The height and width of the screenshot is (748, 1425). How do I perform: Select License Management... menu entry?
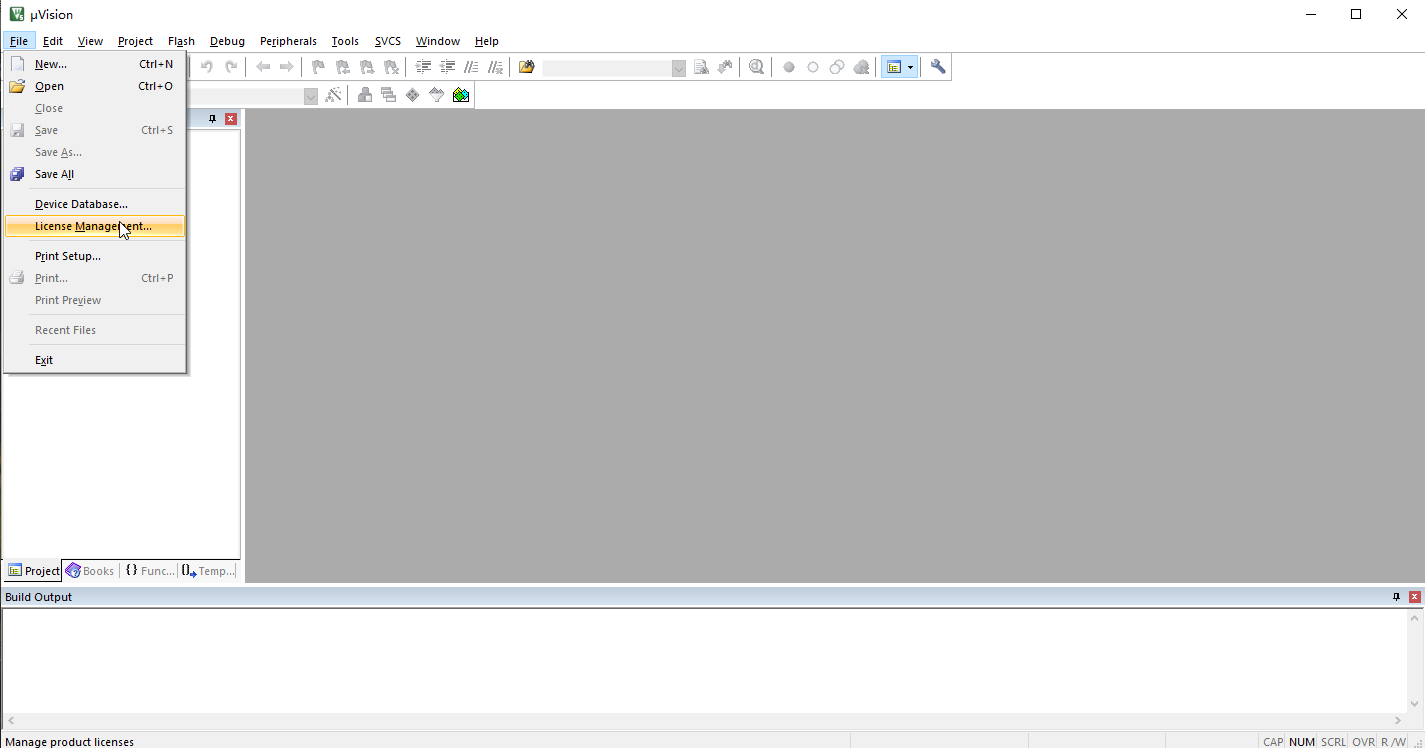point(95,226)
